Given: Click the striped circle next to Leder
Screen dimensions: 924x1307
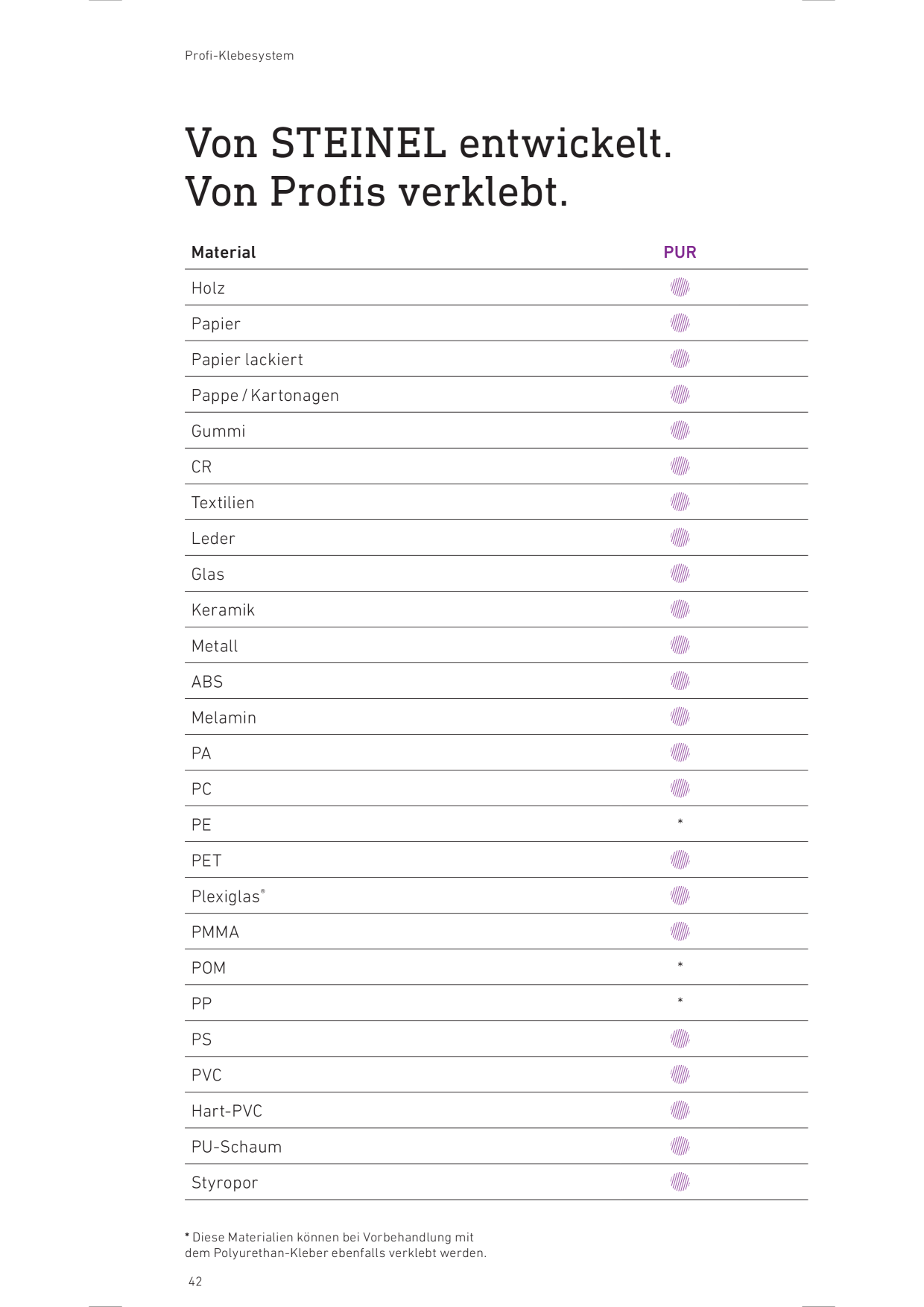Looking at the screenshot, I should (x=680, y=537).
